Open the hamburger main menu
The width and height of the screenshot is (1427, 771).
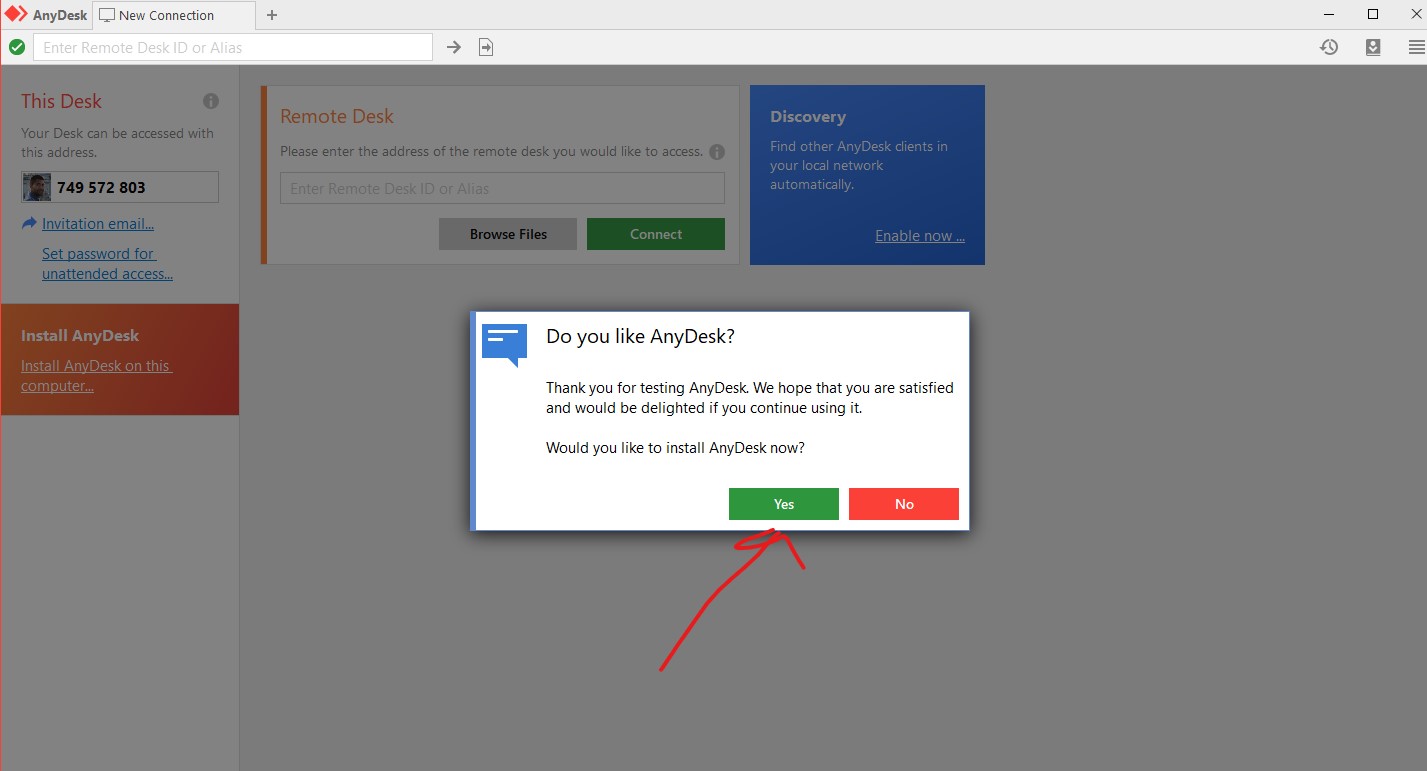pyautogui.click(x=1415, y=47)
